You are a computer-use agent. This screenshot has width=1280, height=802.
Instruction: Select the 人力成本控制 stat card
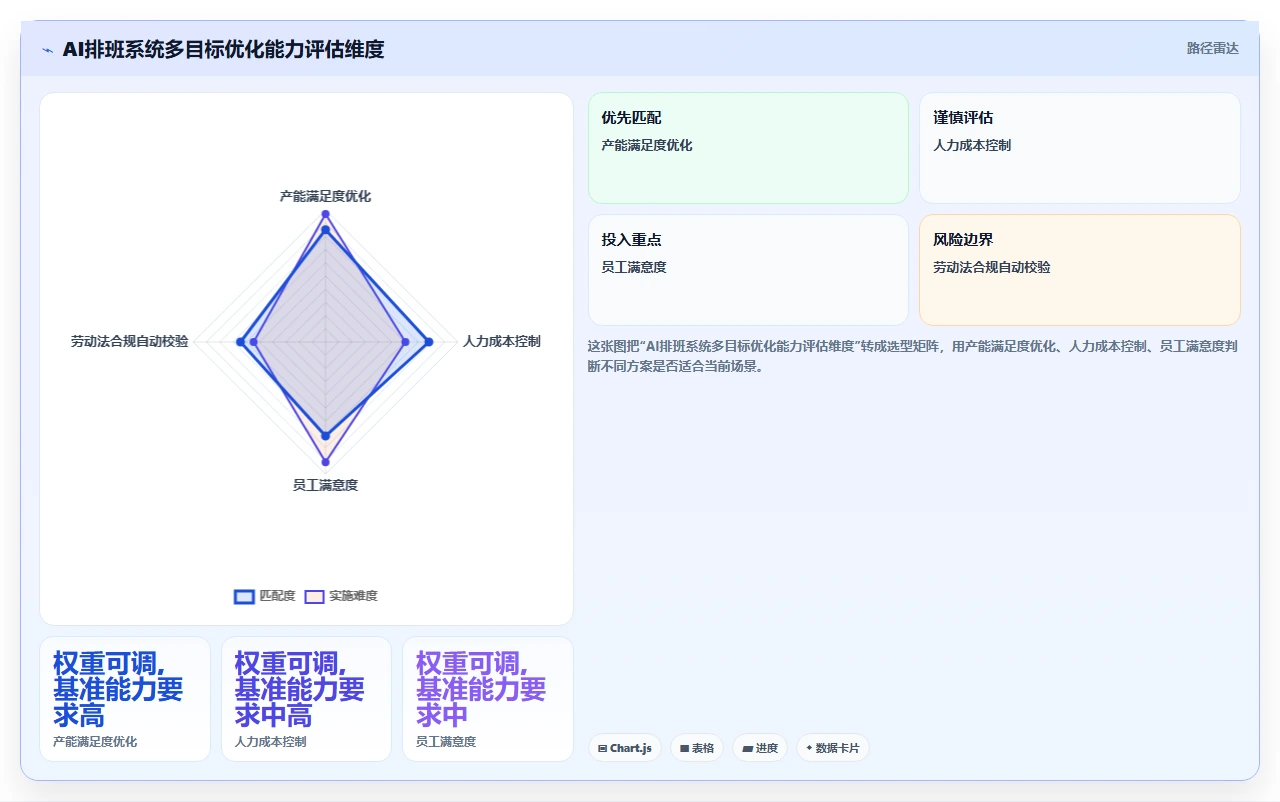coord(306,699)
